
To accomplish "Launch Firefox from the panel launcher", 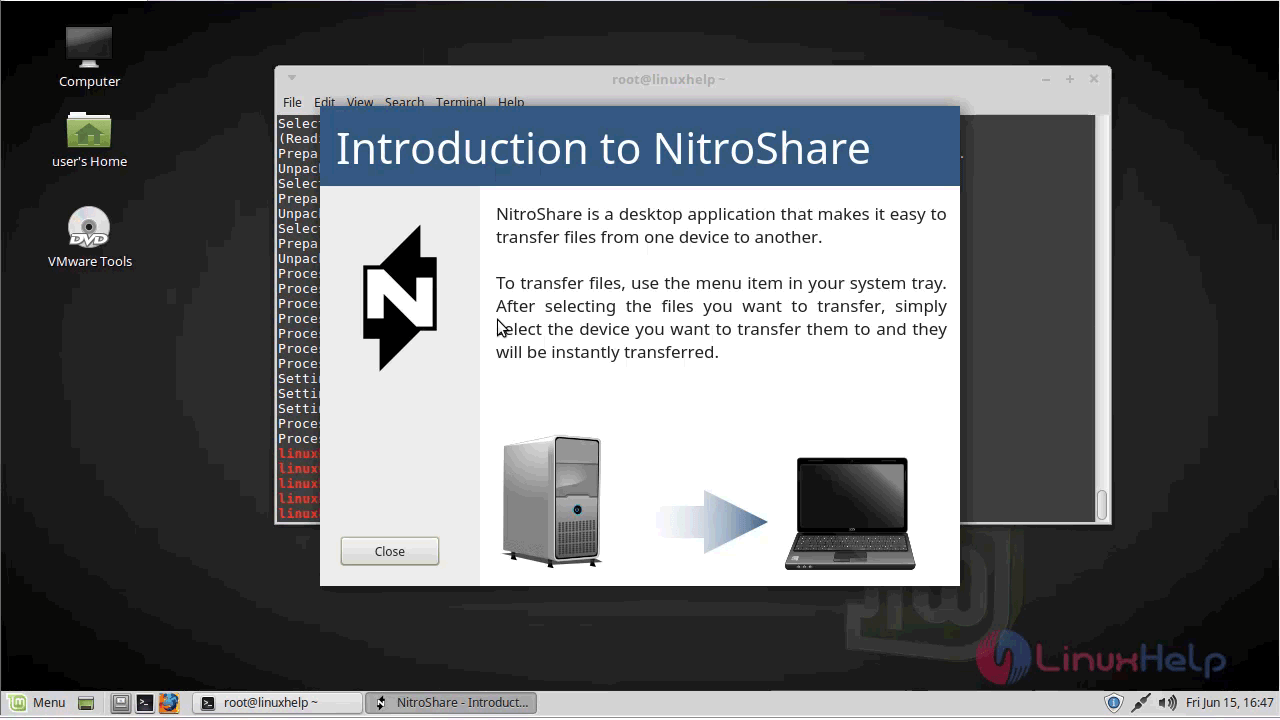I will pos(168,703).
